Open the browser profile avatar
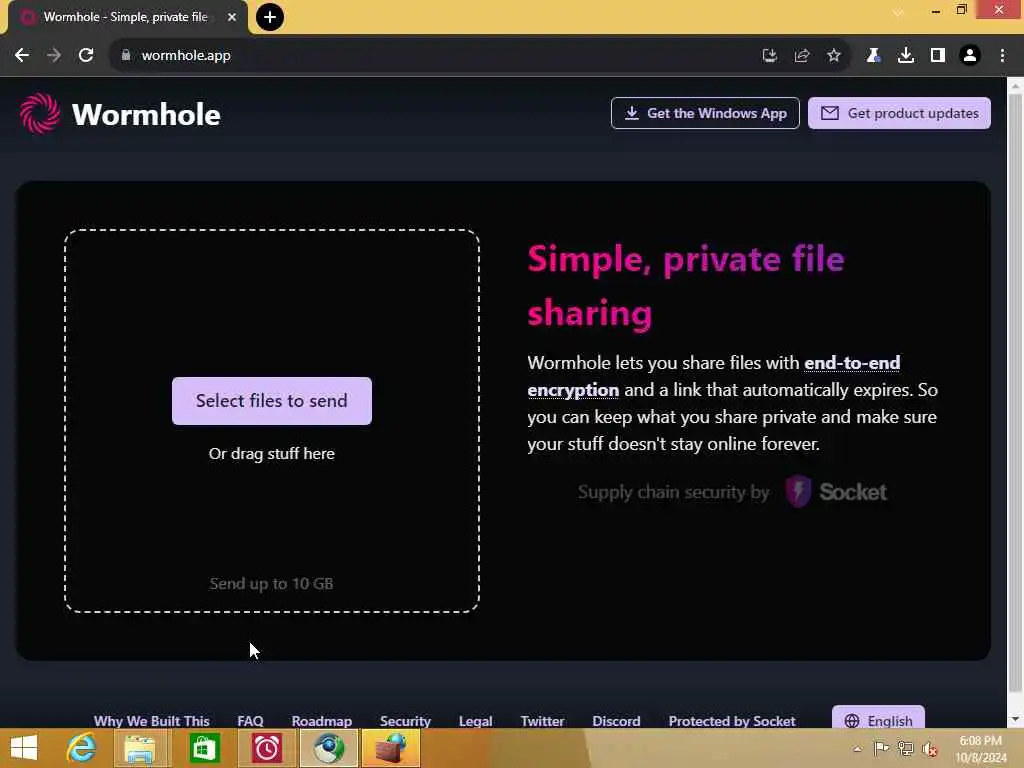Viewport: 1024px width, 768px height. [970, 56]
